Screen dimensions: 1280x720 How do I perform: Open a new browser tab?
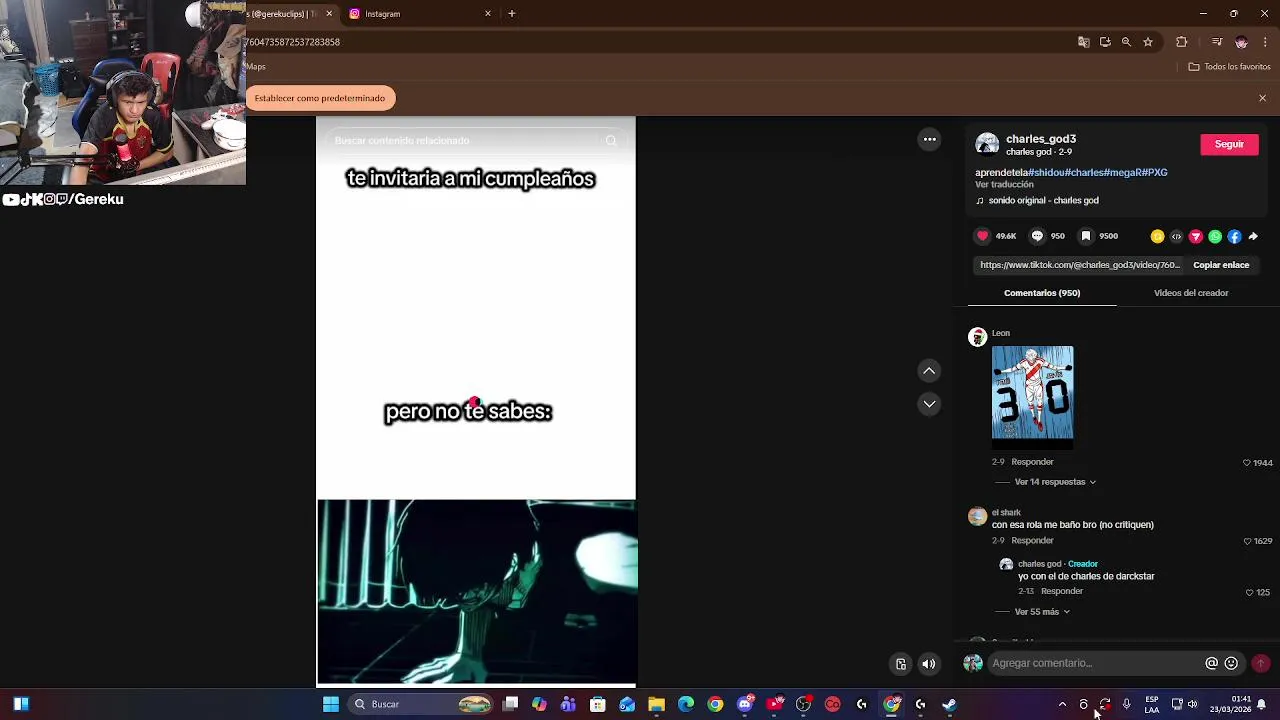(x=512, y=14)
